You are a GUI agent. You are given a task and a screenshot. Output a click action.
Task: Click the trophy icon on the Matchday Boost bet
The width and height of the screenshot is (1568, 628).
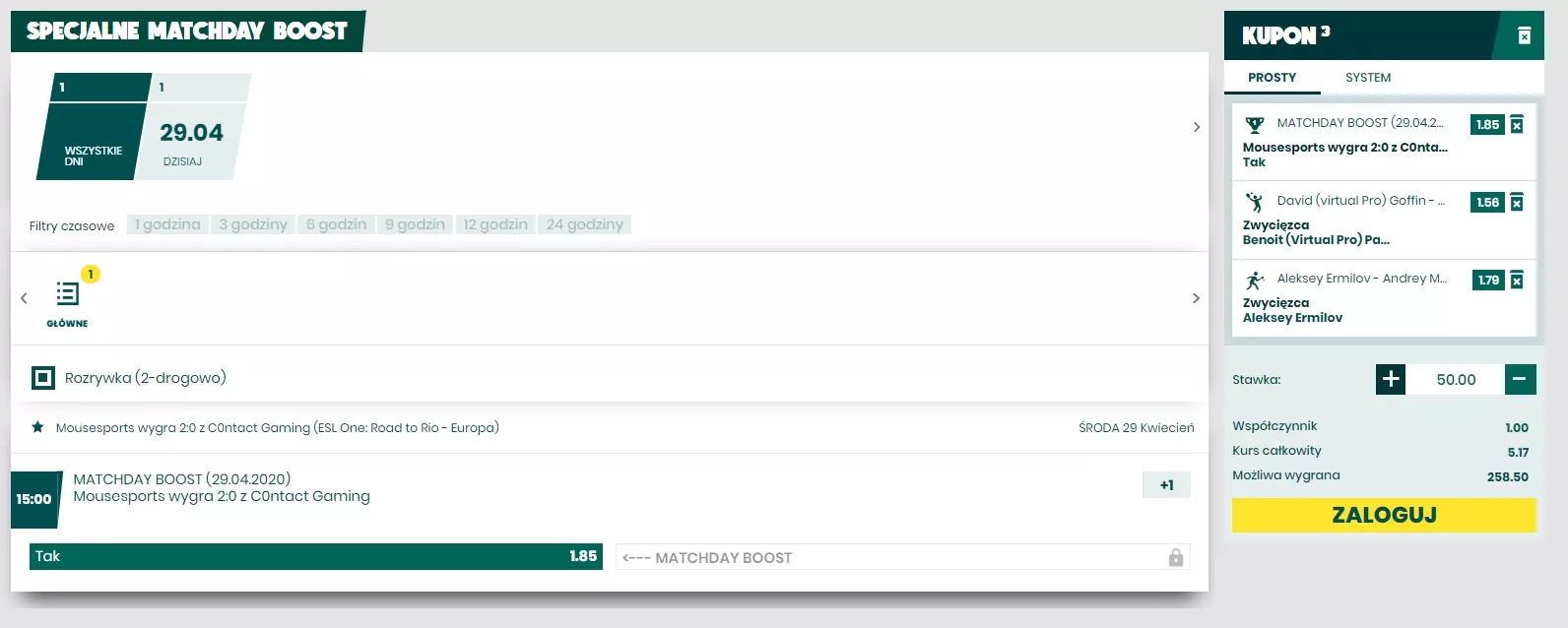tap(1254, 125)
